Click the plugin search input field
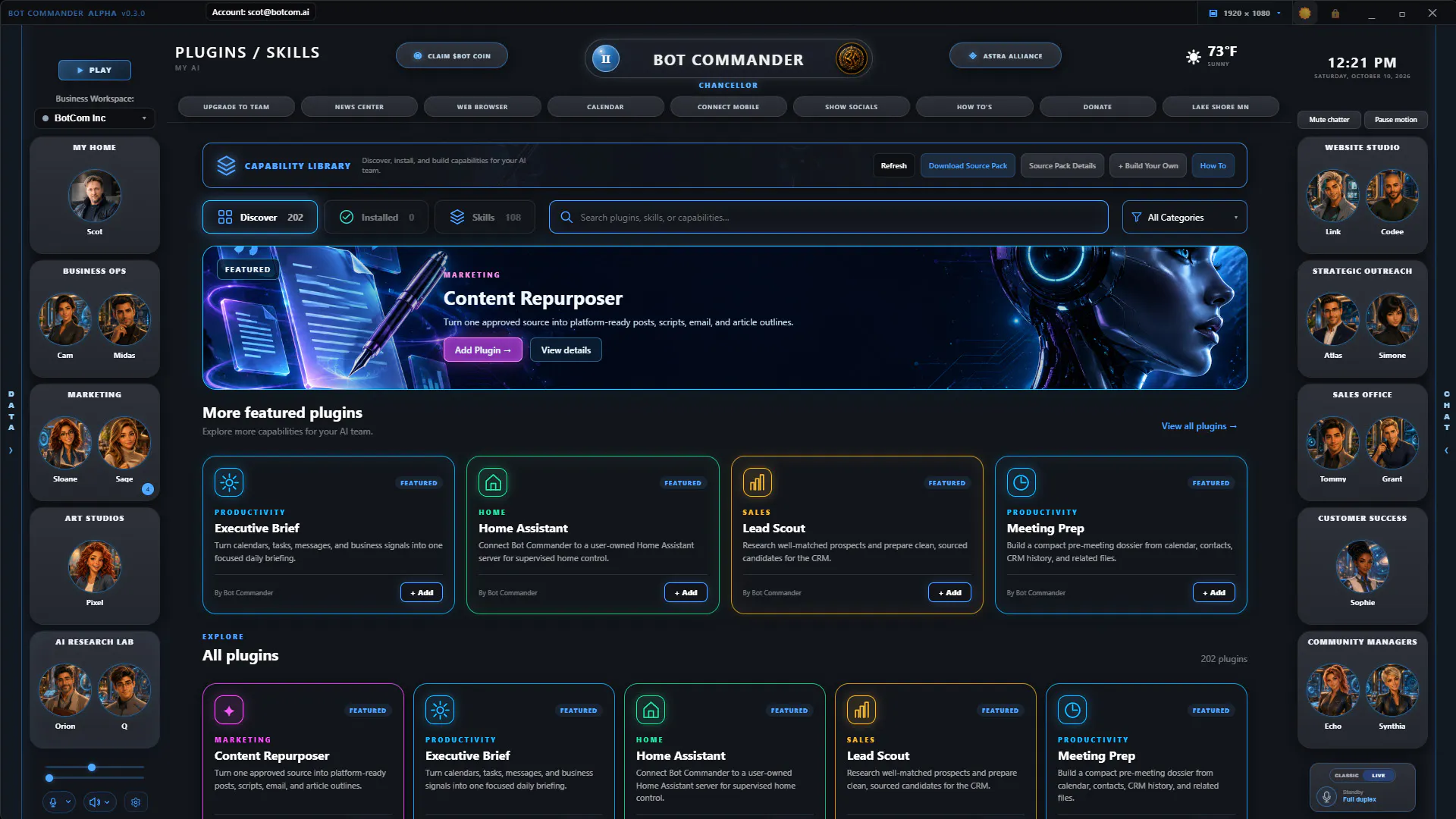 pyautogui.click(x=828, y=217)
